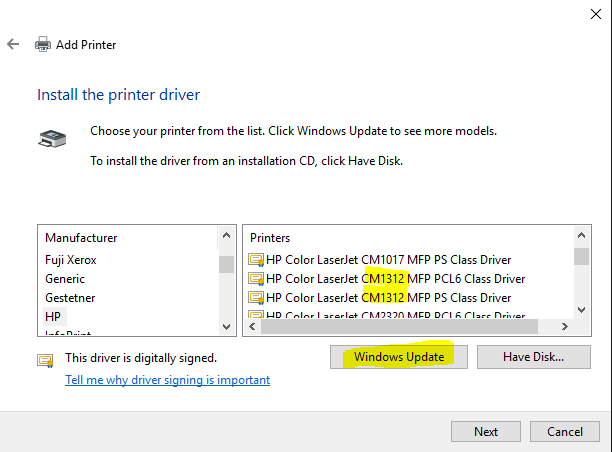The image size is (612, 452).
Task: Select Fuji Xerox manufacturer
Action: [72, 260]
